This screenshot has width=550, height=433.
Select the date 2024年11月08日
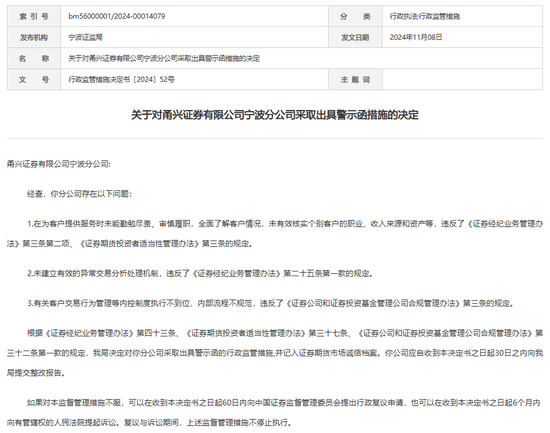(416, 37)
